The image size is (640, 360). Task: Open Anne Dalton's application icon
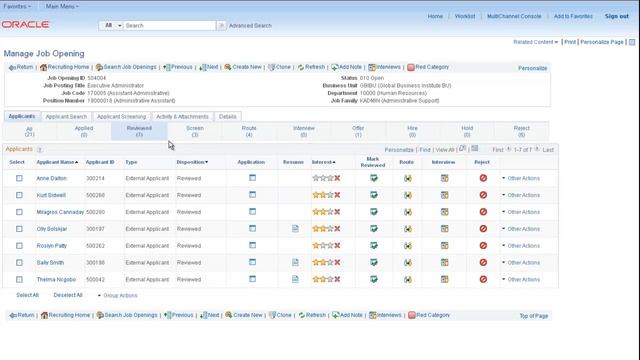pos(252,178)
